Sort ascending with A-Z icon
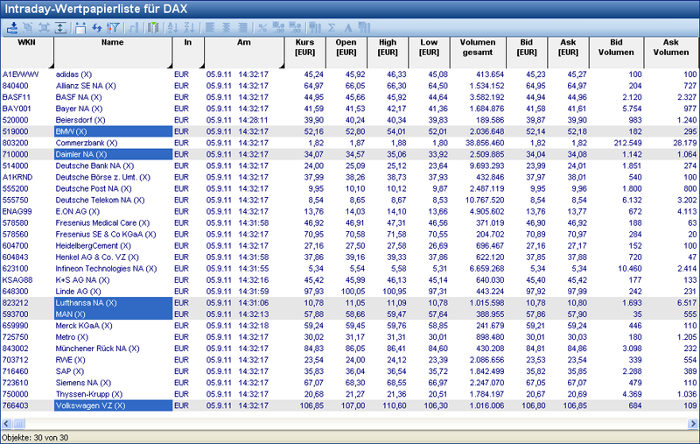The height and width of the screenshot is (444, 700). point(173,27)
